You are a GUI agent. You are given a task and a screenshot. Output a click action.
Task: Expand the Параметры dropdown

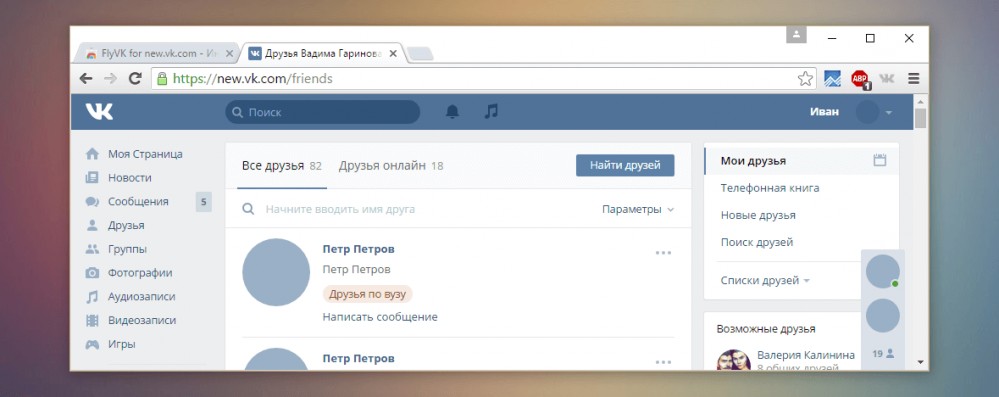click(x=638, y=209)
